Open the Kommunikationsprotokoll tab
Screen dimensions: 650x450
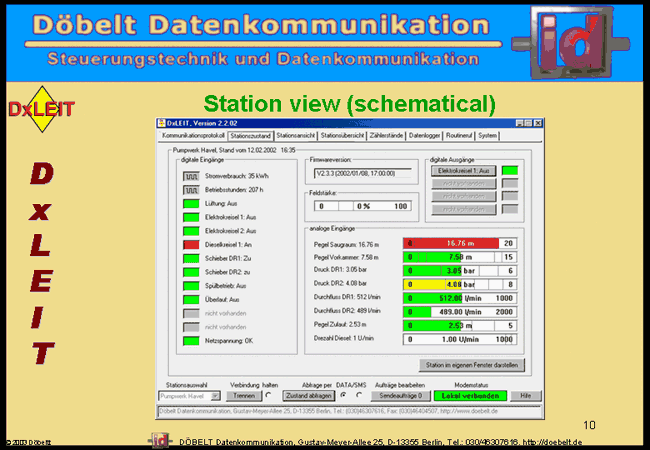tap(193, 135)
